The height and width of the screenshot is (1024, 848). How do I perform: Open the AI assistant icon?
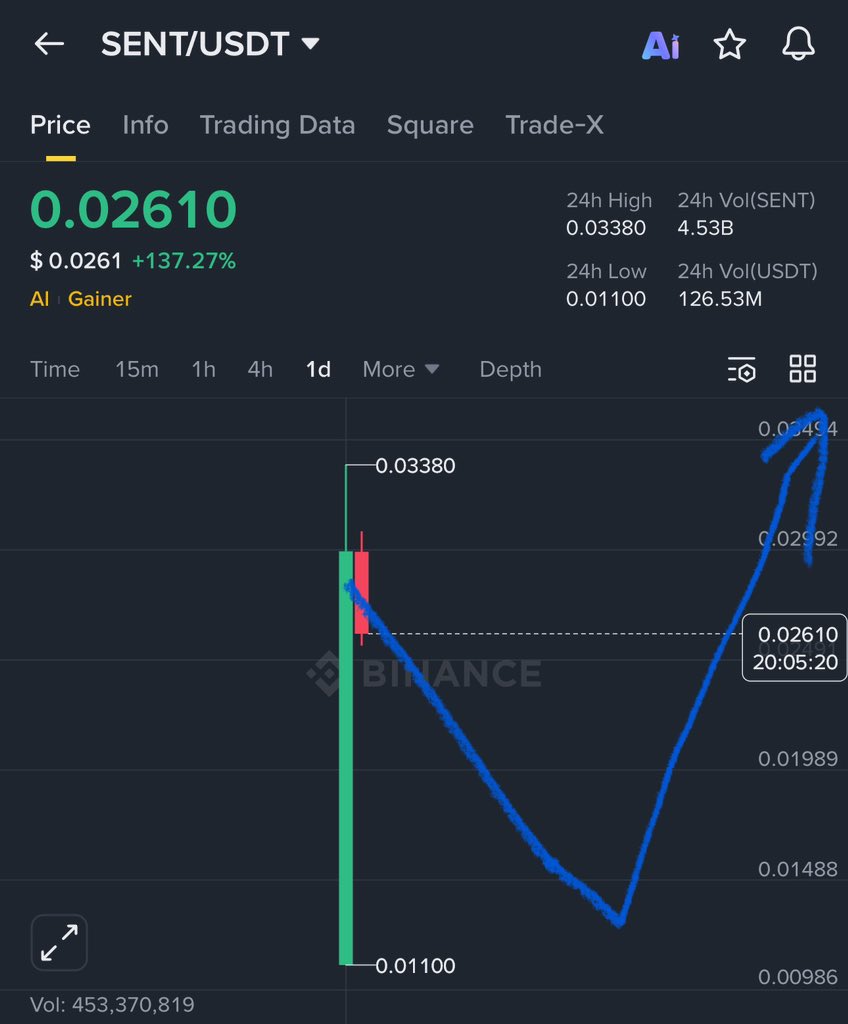pos(661,45)
